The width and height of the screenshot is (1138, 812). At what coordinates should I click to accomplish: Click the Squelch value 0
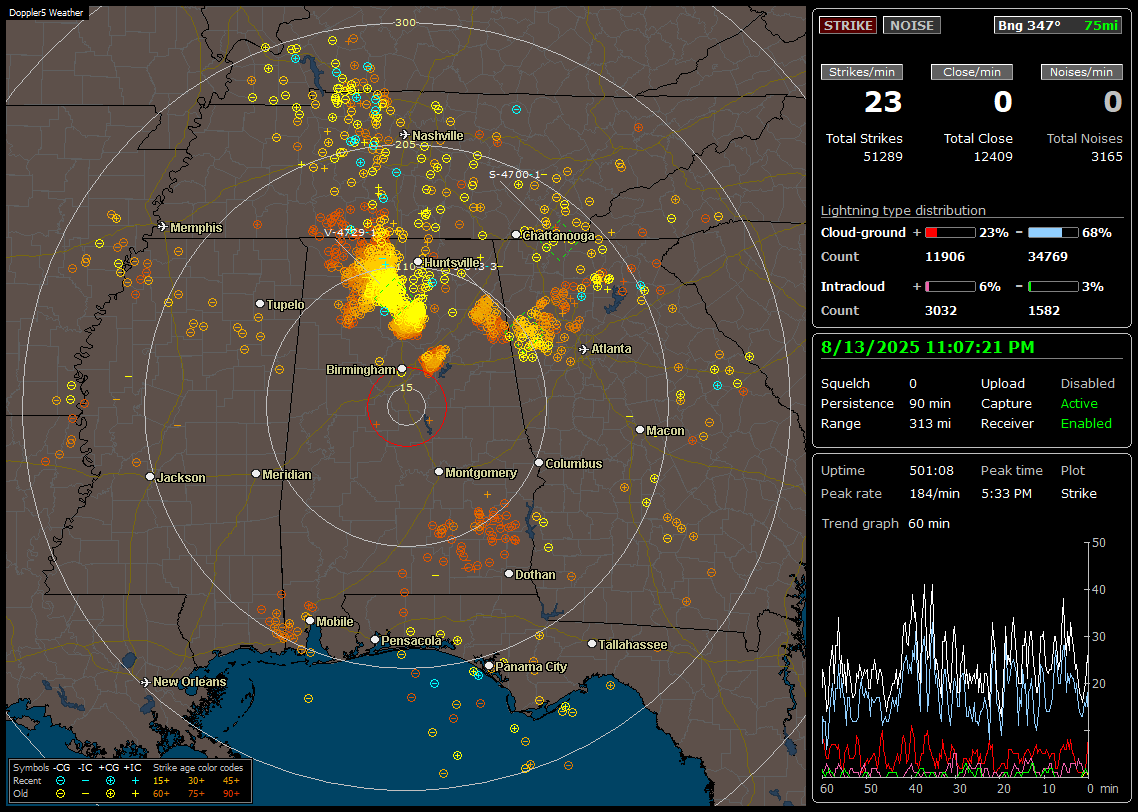pos(913,384)
